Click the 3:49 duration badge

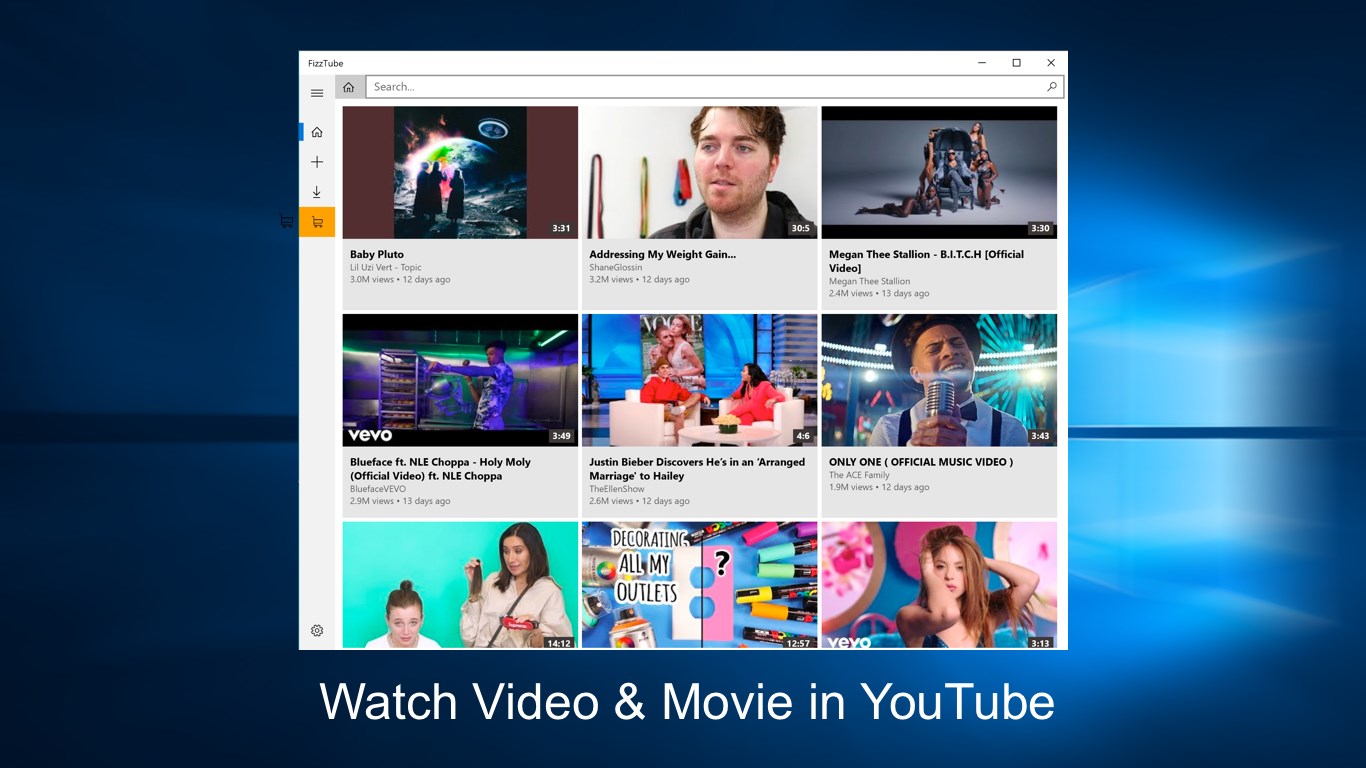[x=562, y=437]
